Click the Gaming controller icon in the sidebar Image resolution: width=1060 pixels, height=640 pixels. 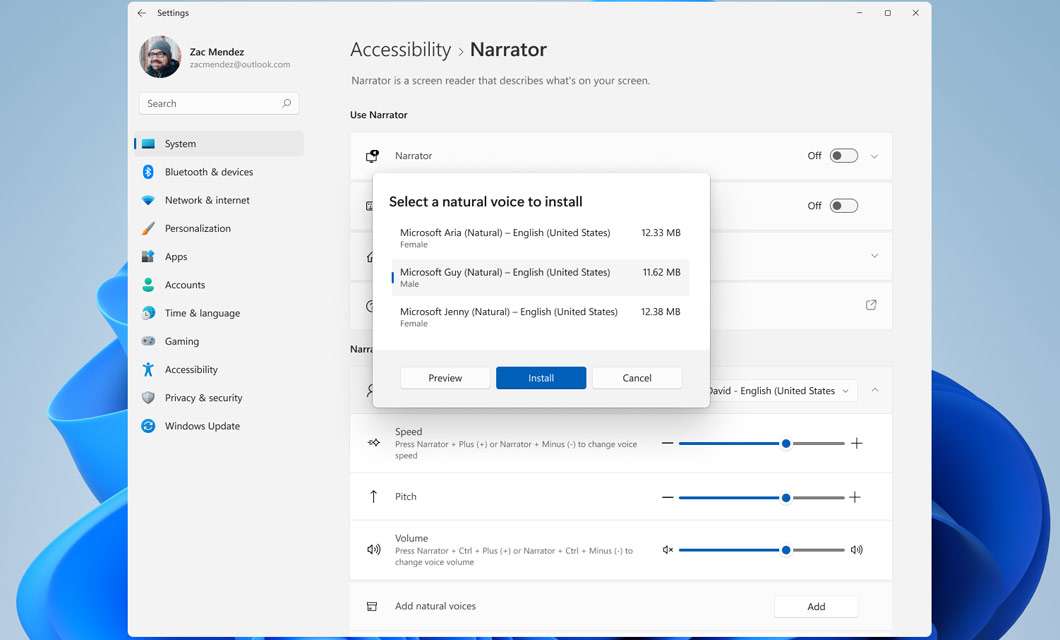pyautogui.click(x=148, y=341)
